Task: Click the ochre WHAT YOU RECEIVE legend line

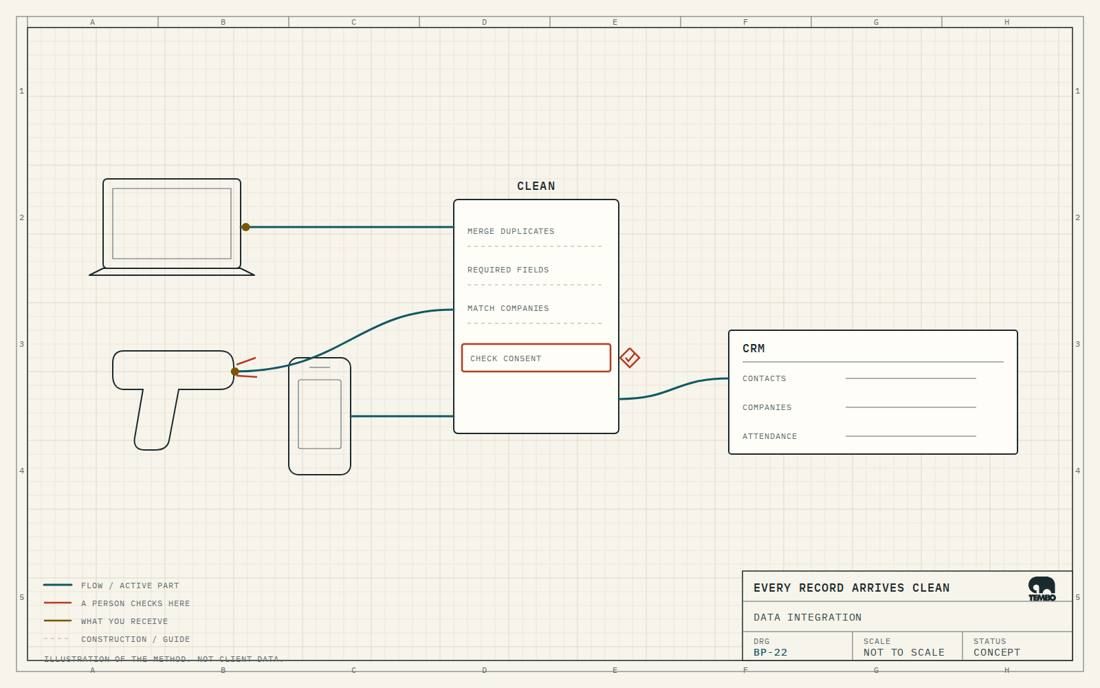Action: click(58, 621)
